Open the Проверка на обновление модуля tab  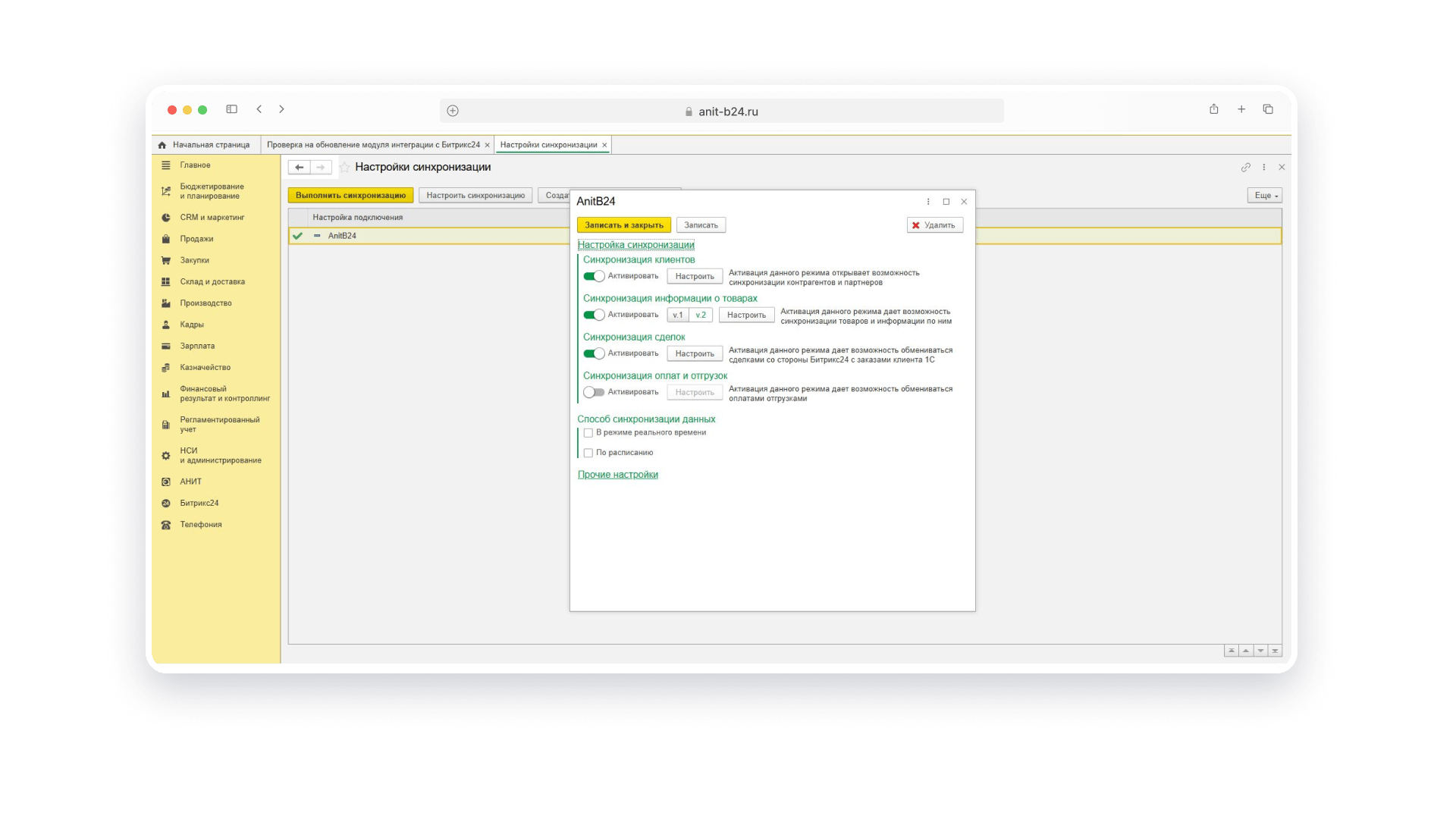tap(373, 145)
